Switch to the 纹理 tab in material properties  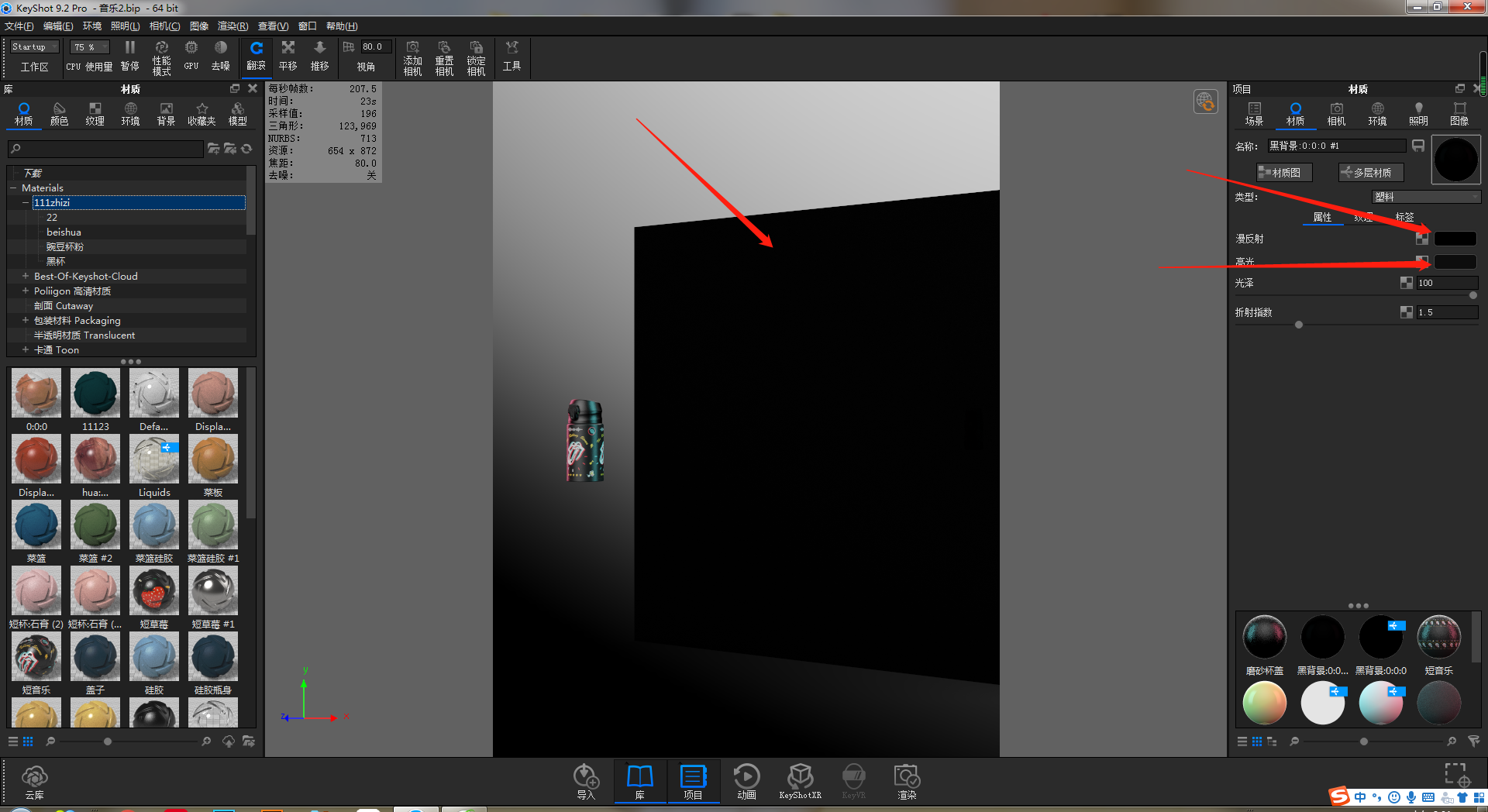tap(1364, 218)
